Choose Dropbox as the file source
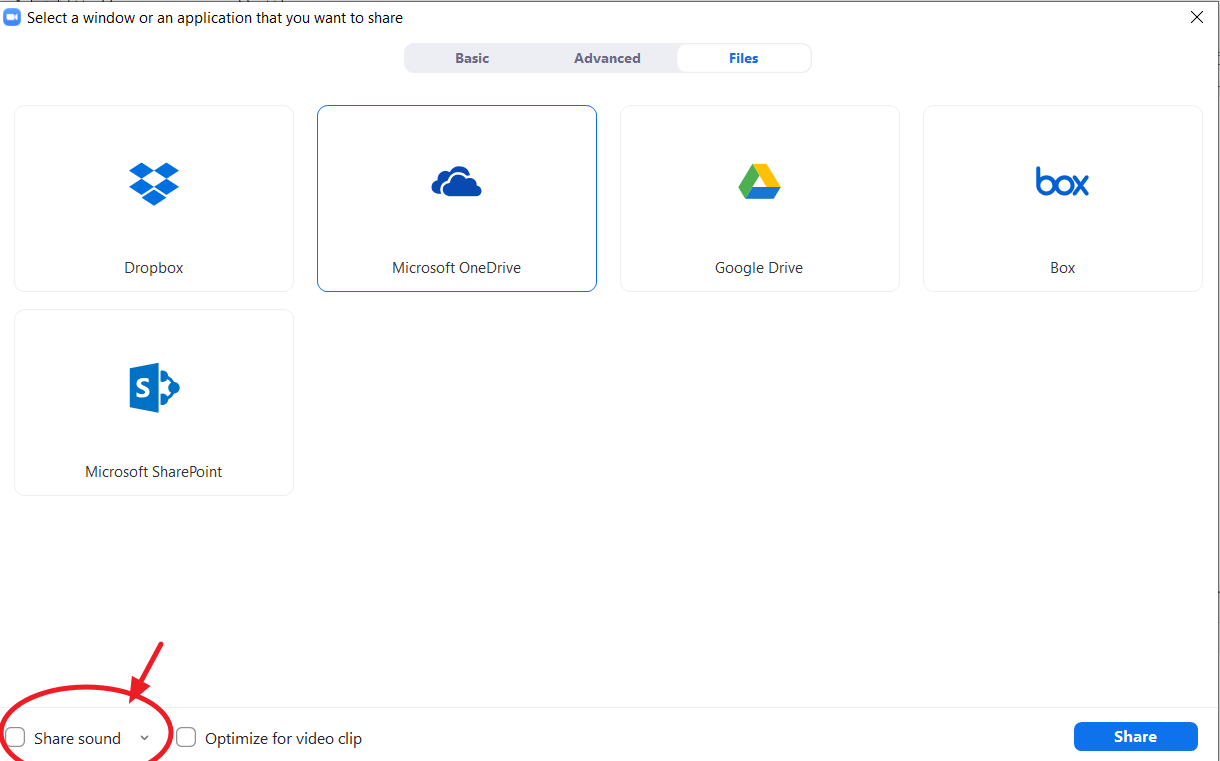This screenshot has width=1220, height=761. (x=153, y=198)
